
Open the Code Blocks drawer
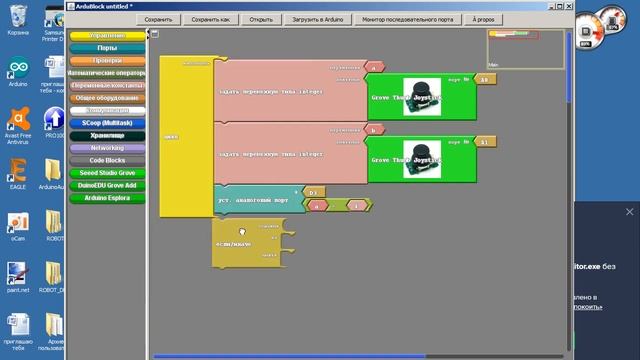(107, 160)
